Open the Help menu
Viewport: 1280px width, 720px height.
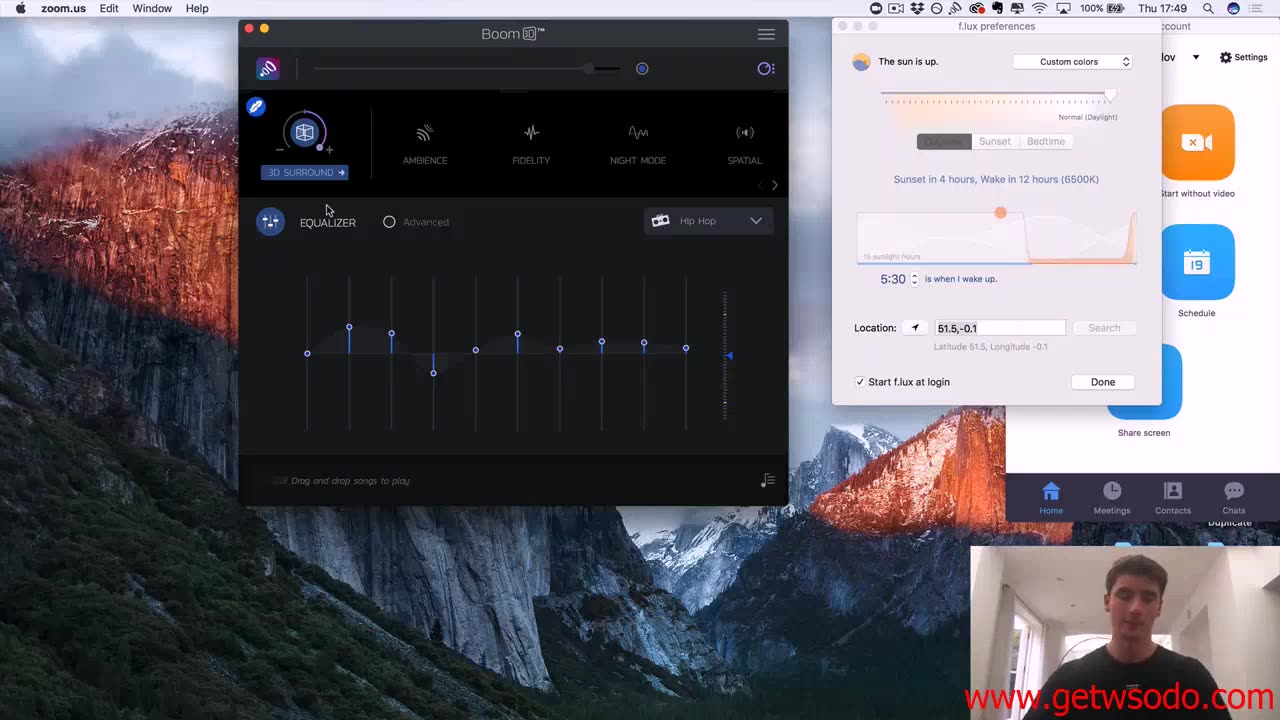click(x=197, y=8)
